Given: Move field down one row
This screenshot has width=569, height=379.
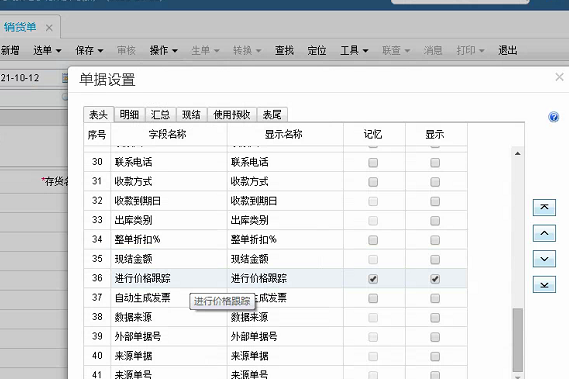Looking at the screenshot, I should click(x=544, y=259).
